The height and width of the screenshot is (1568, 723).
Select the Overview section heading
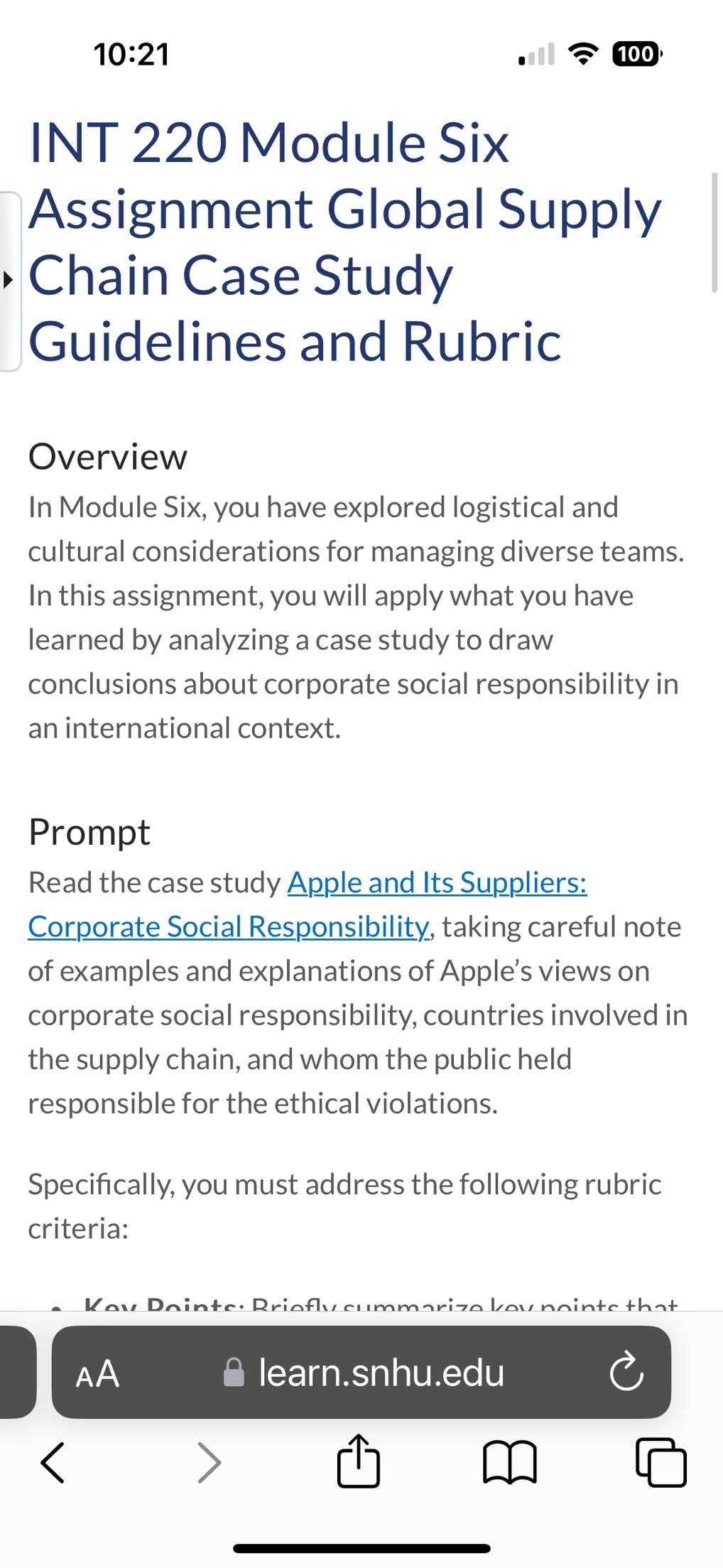click(x=107, y=457)
